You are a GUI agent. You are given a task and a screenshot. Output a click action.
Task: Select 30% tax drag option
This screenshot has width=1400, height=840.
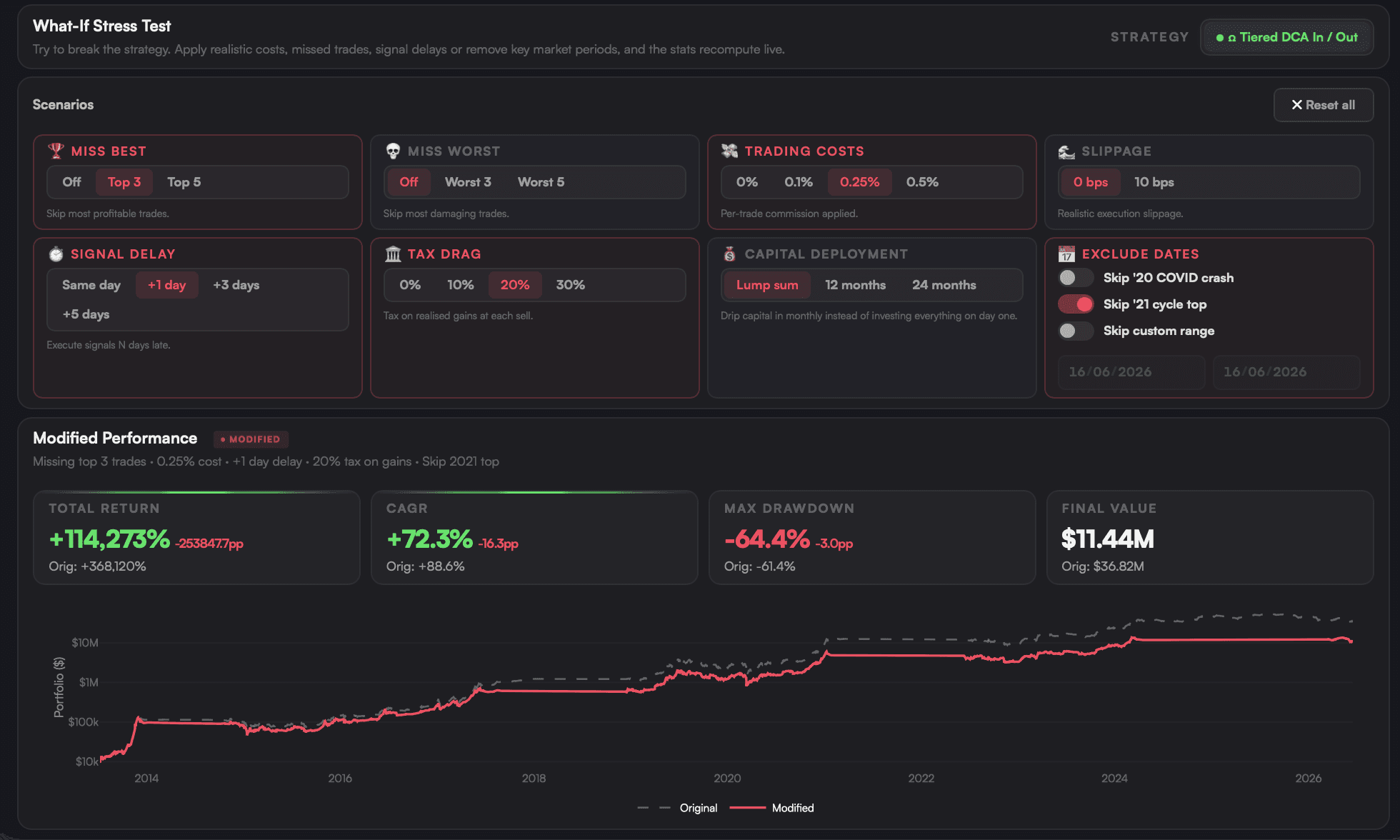pyautogui.click(x=570, y=285)
